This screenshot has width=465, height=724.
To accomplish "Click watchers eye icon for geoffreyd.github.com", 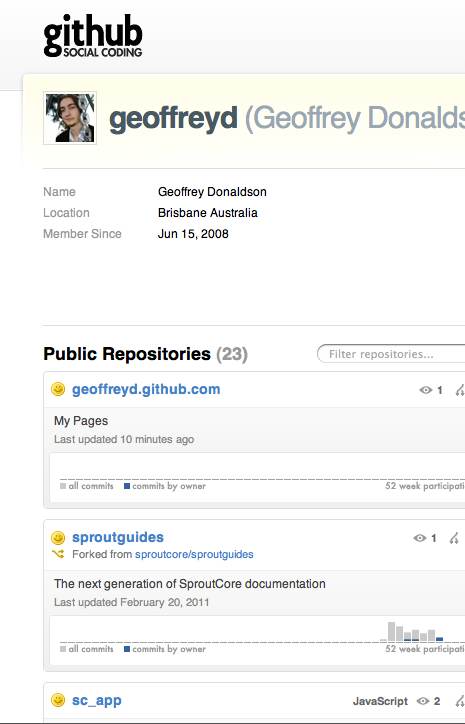I will tap(425, 390).
